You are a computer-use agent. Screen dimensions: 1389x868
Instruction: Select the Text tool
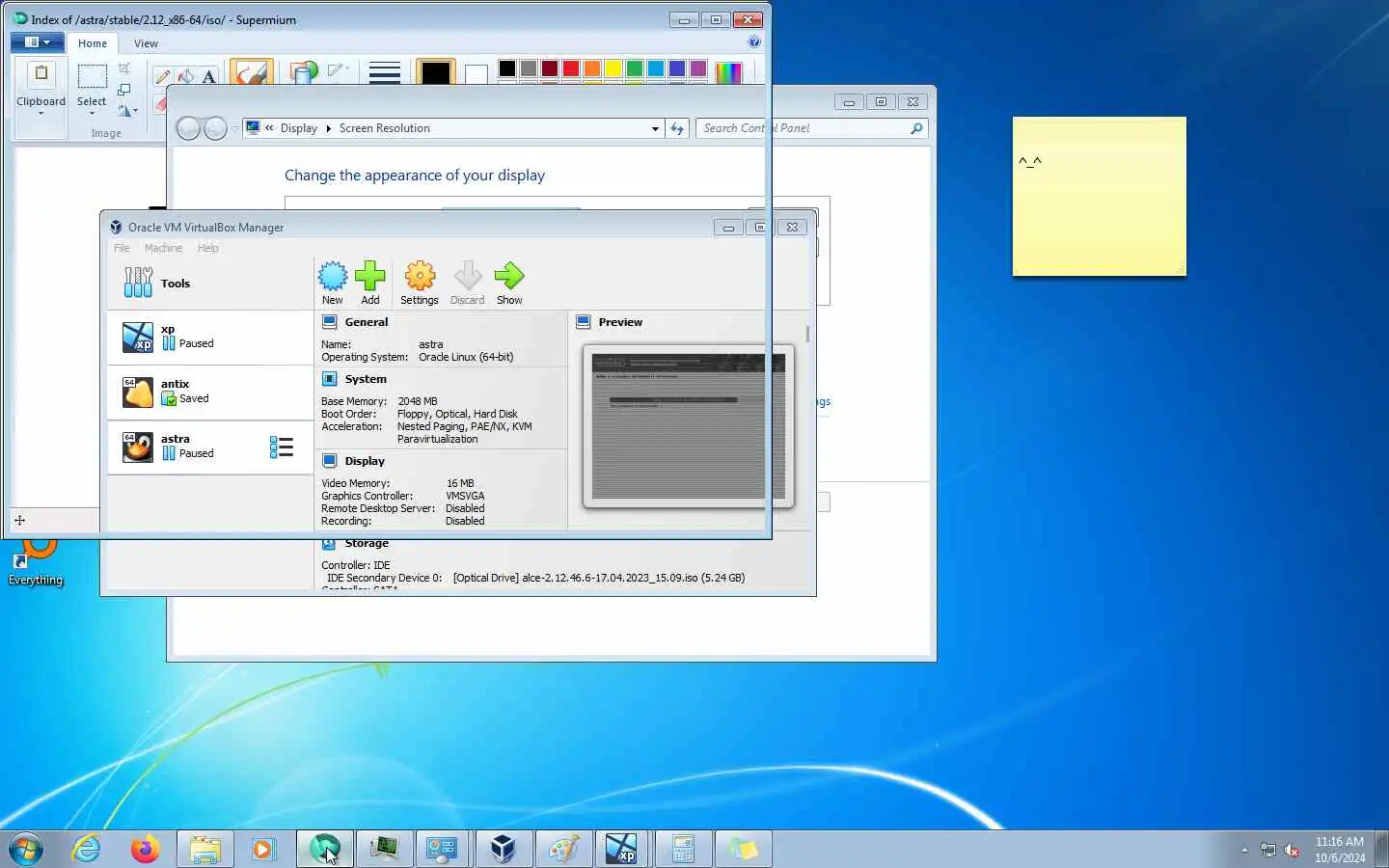click(x=208, y=77)
